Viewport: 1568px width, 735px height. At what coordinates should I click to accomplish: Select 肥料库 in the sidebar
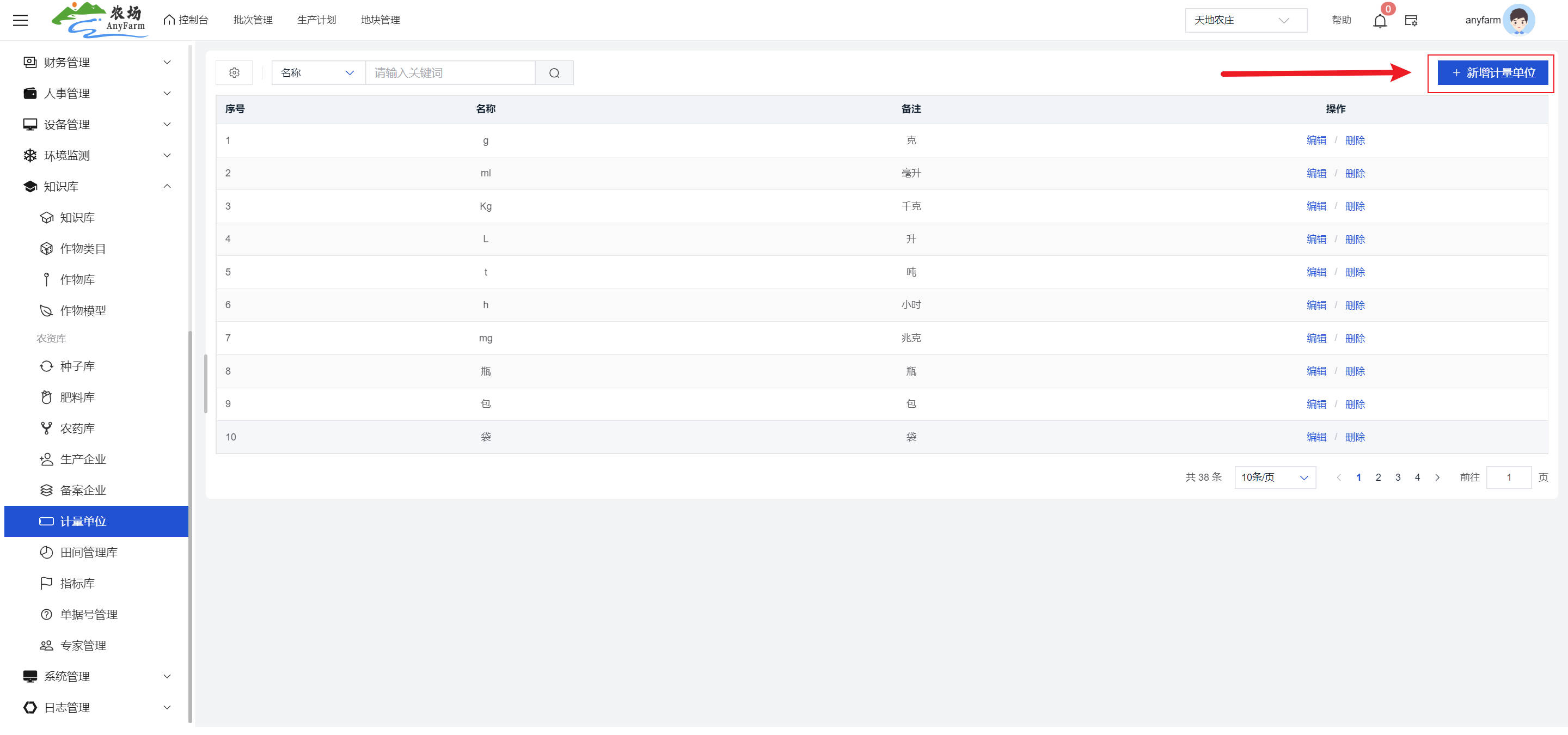tap(77, 397)
